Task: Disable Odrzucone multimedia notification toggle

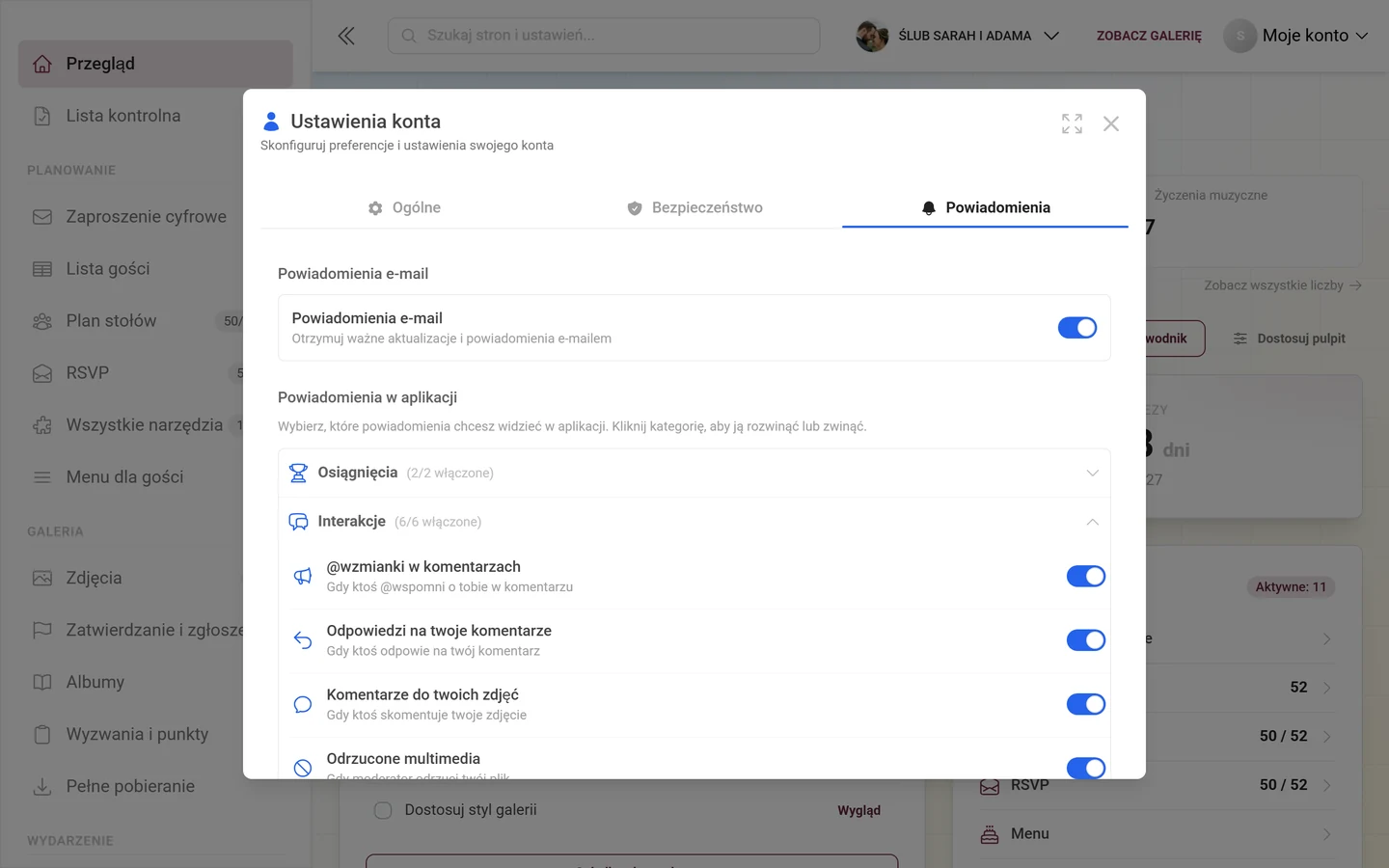Action: point(1086,768)
